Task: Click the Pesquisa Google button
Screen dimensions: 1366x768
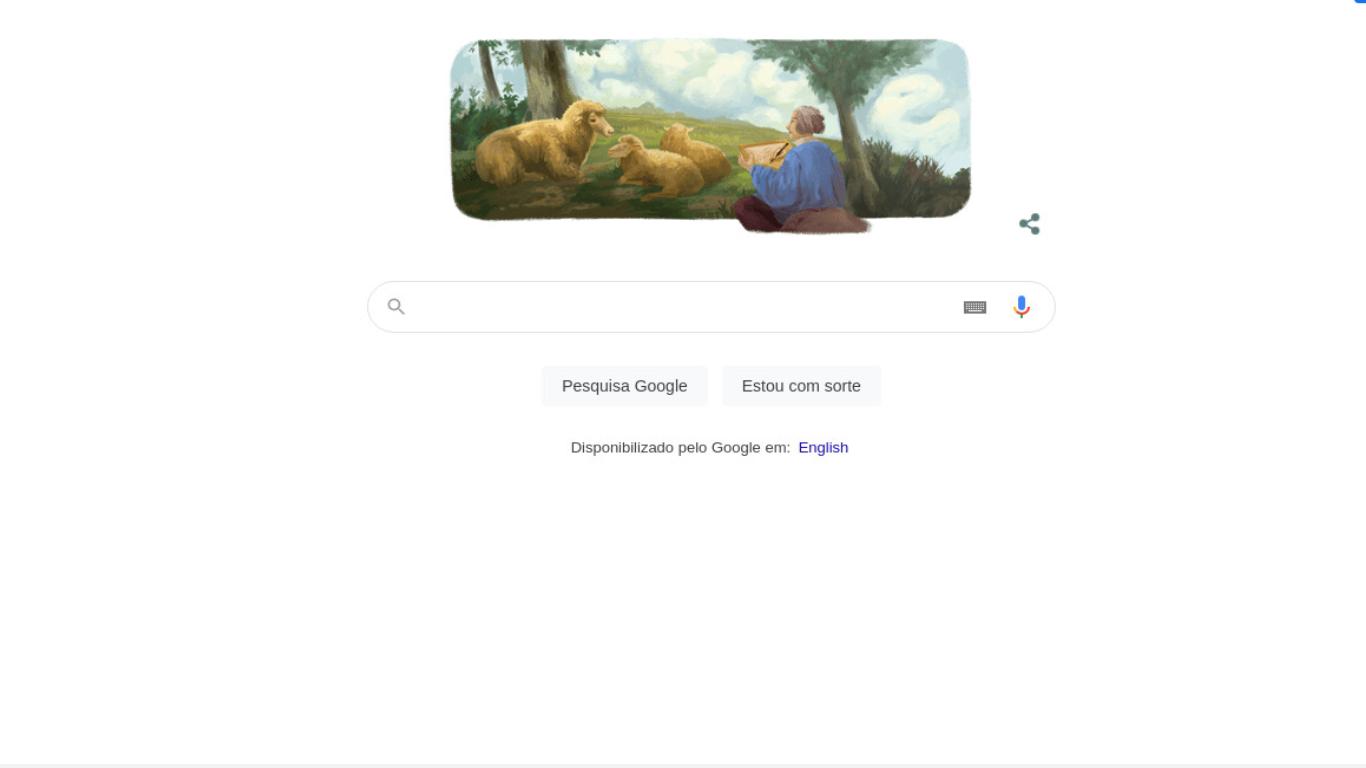Action: 625,386
